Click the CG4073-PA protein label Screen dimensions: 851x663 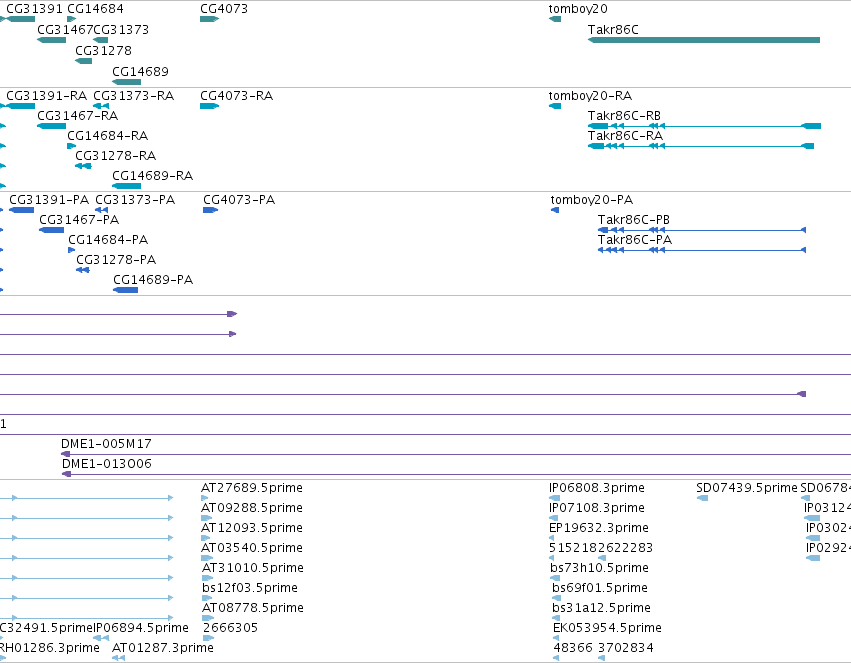pos(239,200)
